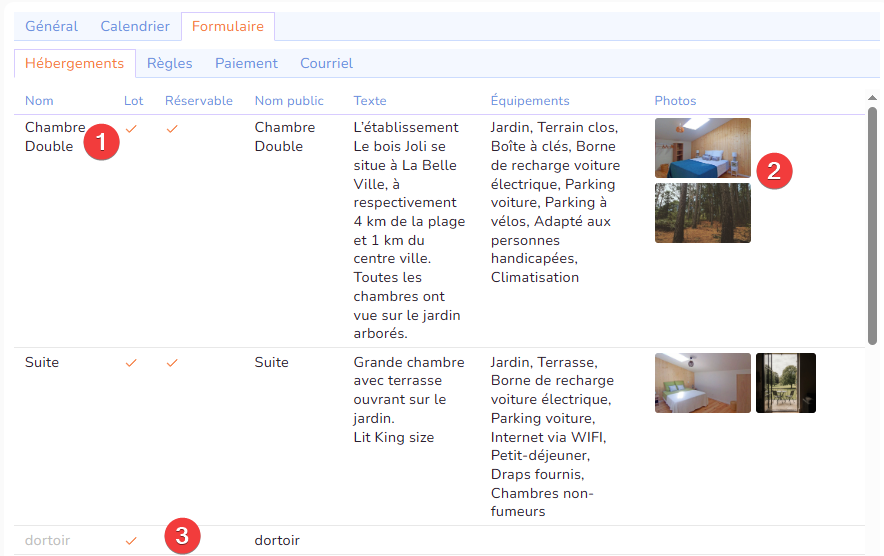Toggle Réservable checkmark for Chambre Double

(x=172, y=128)
